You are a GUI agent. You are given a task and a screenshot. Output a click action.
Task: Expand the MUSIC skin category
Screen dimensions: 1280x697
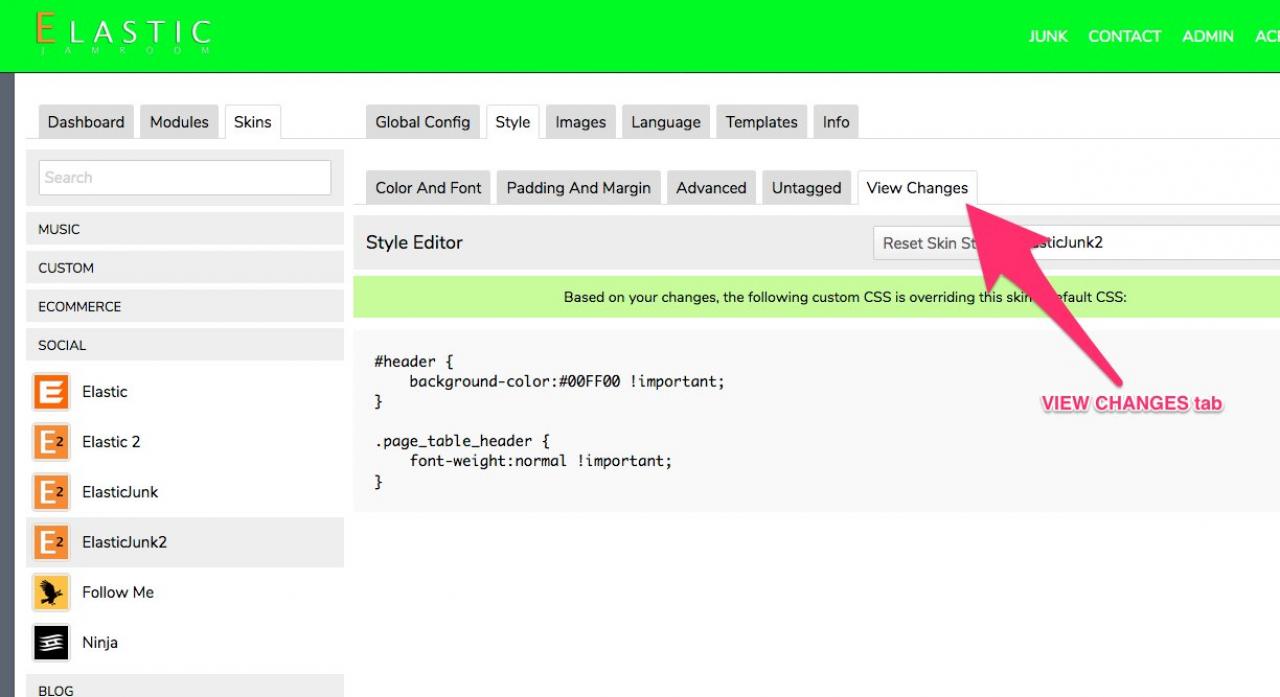[x=184, y=229]
